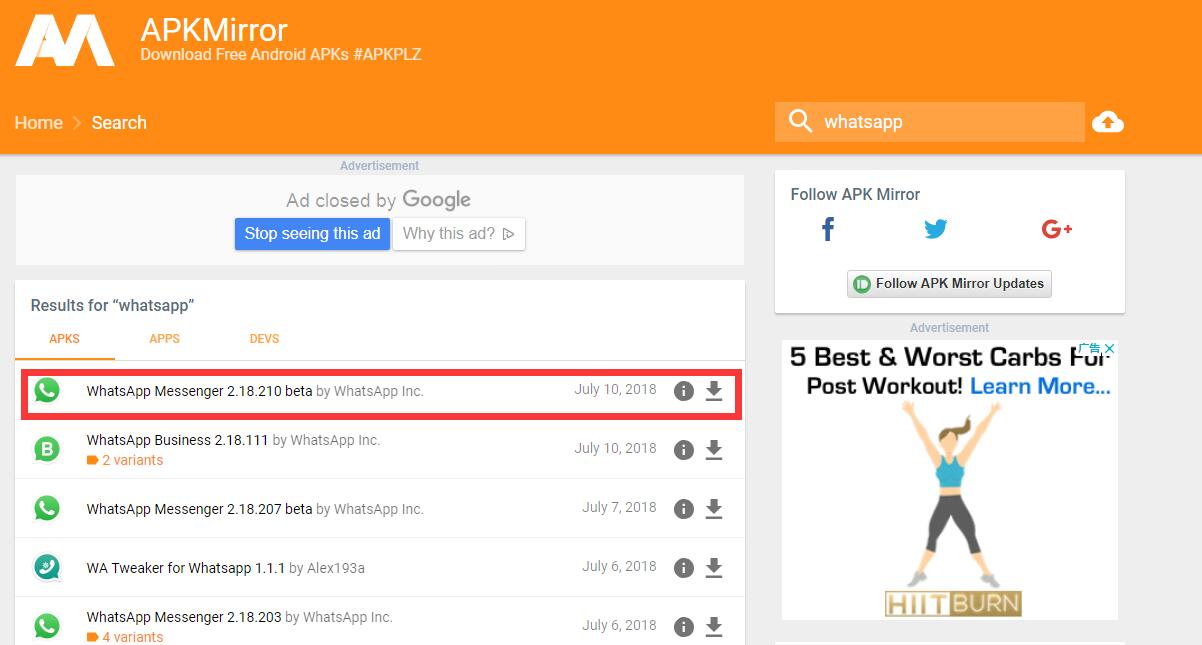
Task: Click the 'Follow APK Mirror' heading
Action: [x=855, y=194]
